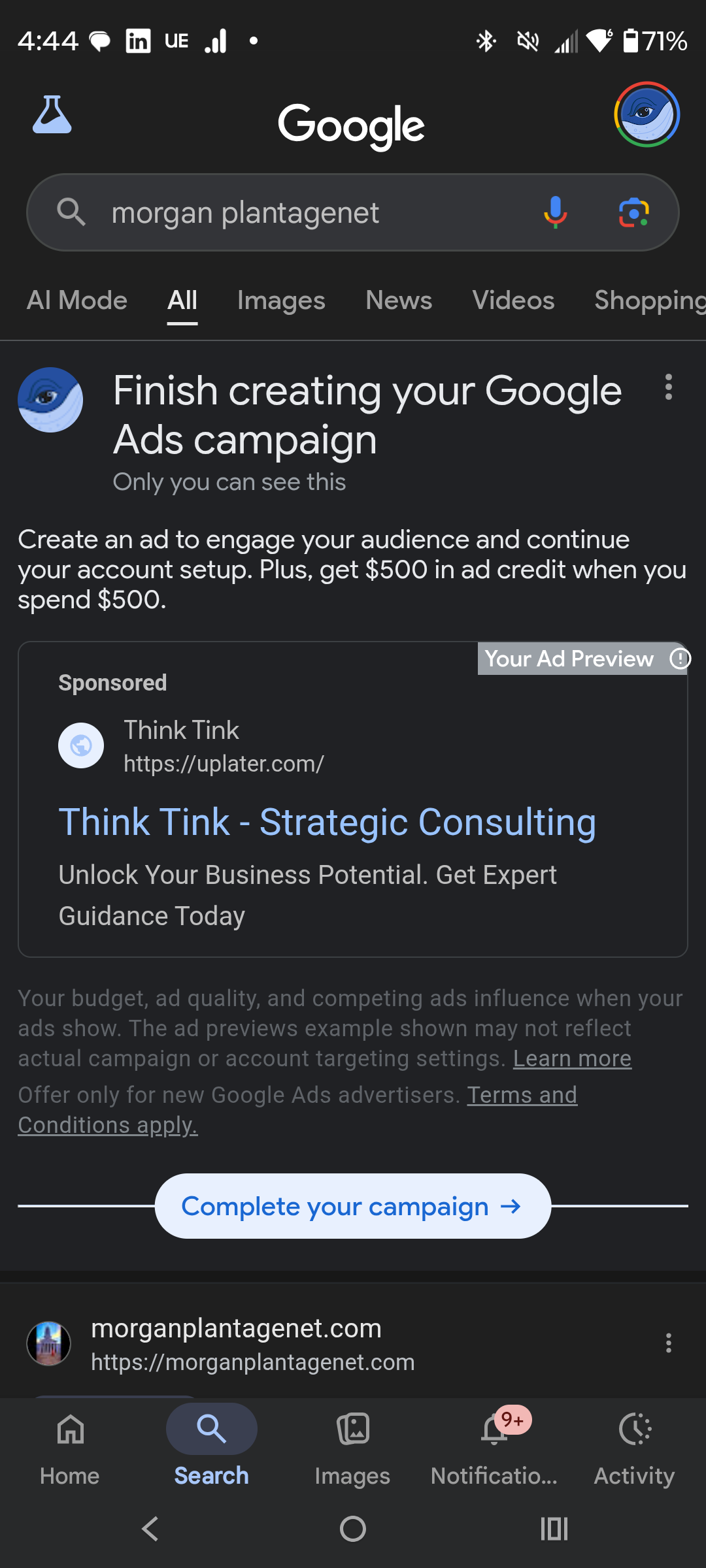Open the Notifications bell icon
The width and height of the screenshot is (706, 1568).
coord(495,1429)
